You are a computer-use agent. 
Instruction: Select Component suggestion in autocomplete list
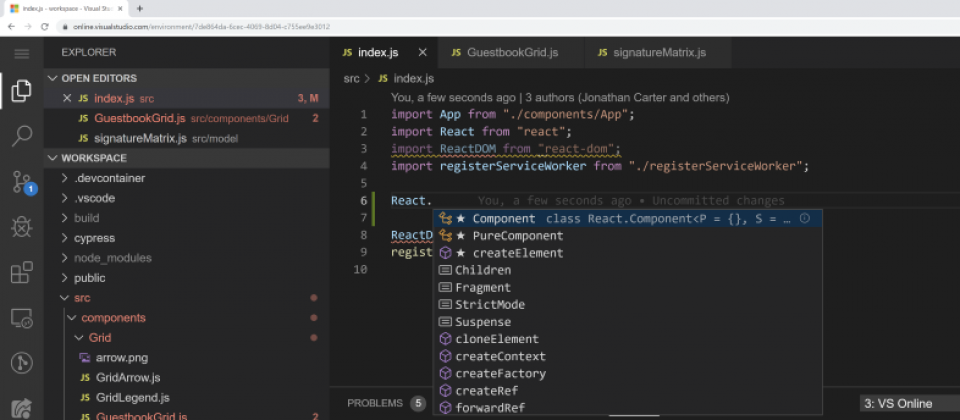pyautogui.click(x=628, y=219)
